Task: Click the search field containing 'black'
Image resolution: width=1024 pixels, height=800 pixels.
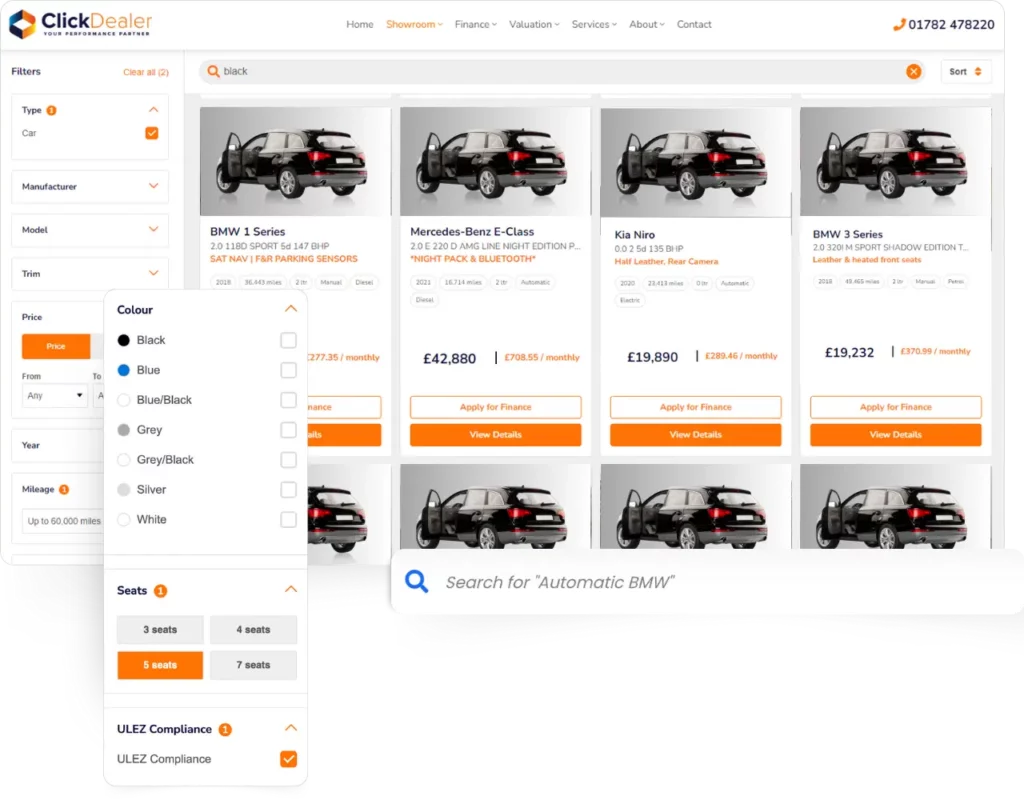Action: tap(563, 71)
